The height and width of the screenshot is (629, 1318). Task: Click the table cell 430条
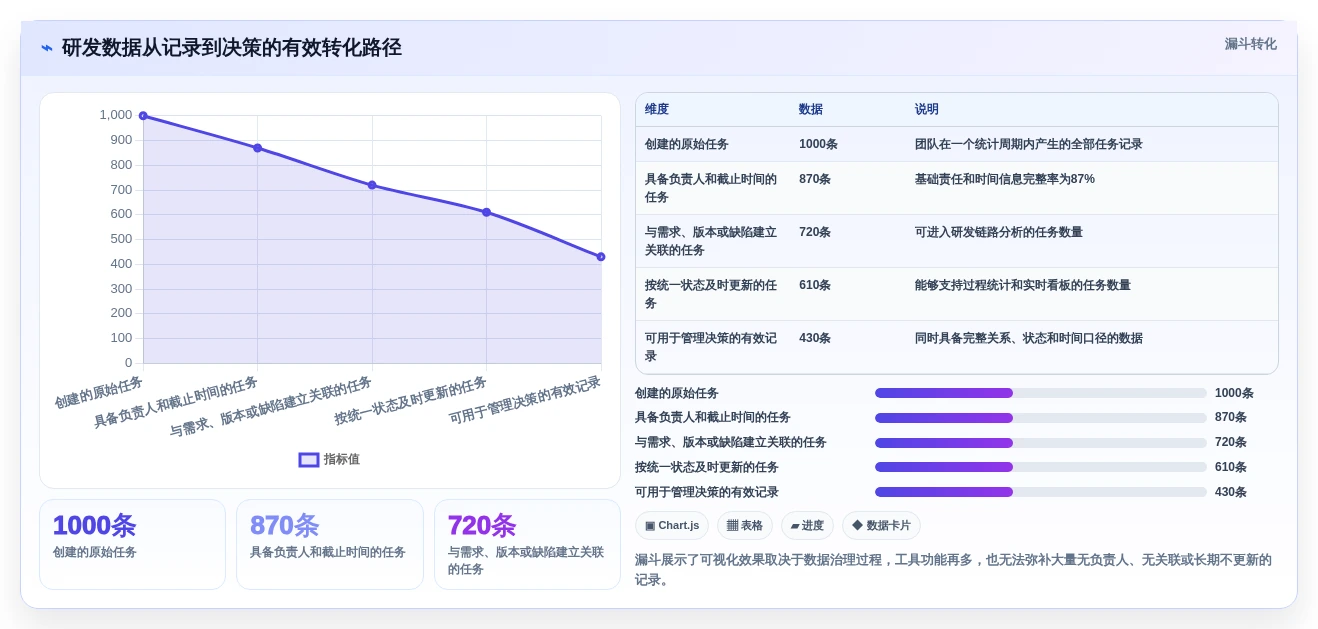click(815, 338)
